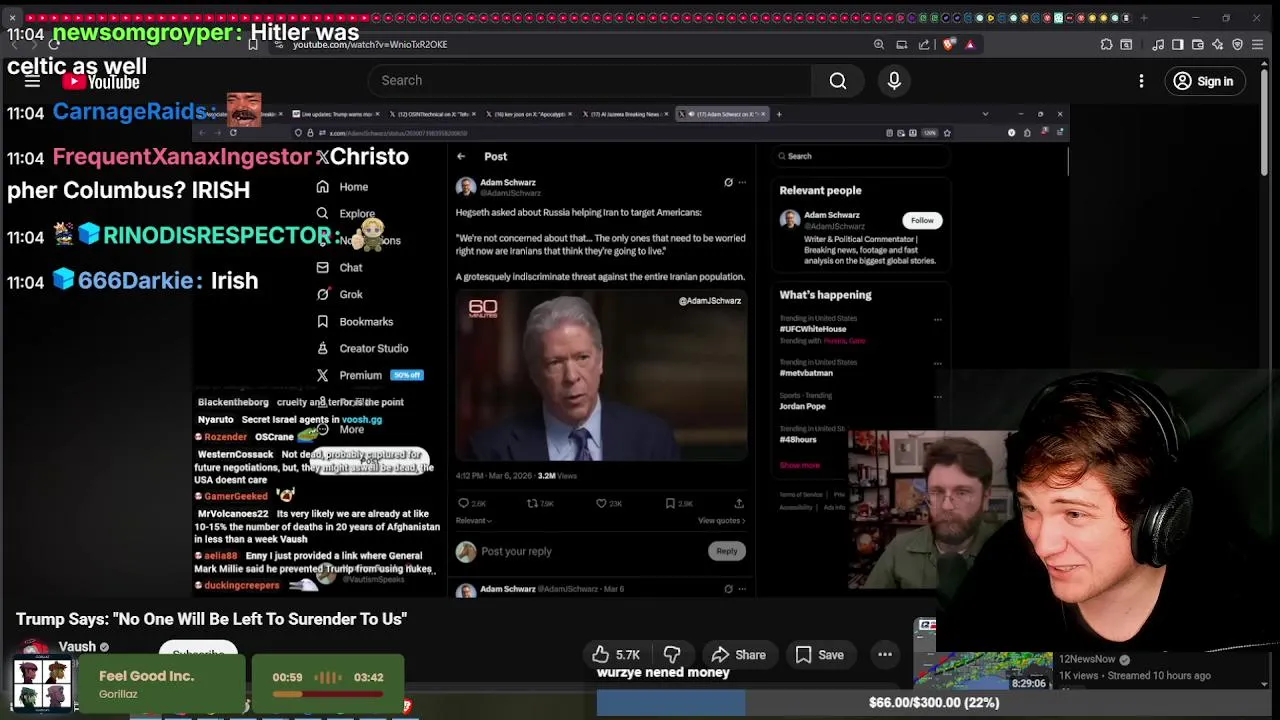Open the Brave VPN shield icon
Screen dimensions: 1280x720
tap(1238, 44)
